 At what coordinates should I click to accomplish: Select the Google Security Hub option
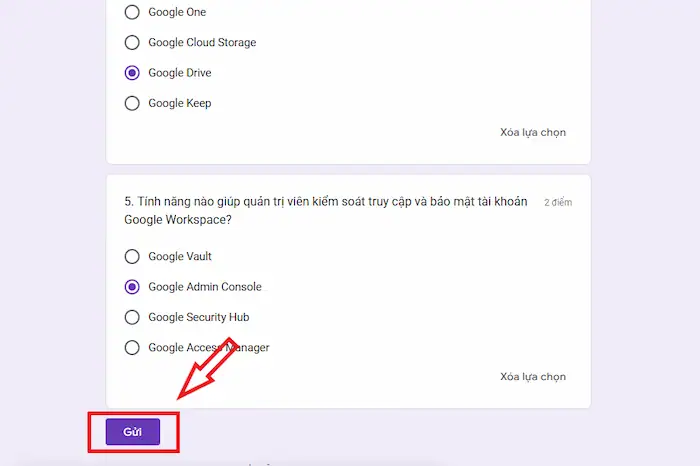pyautogui.click(x=132, y=317)
